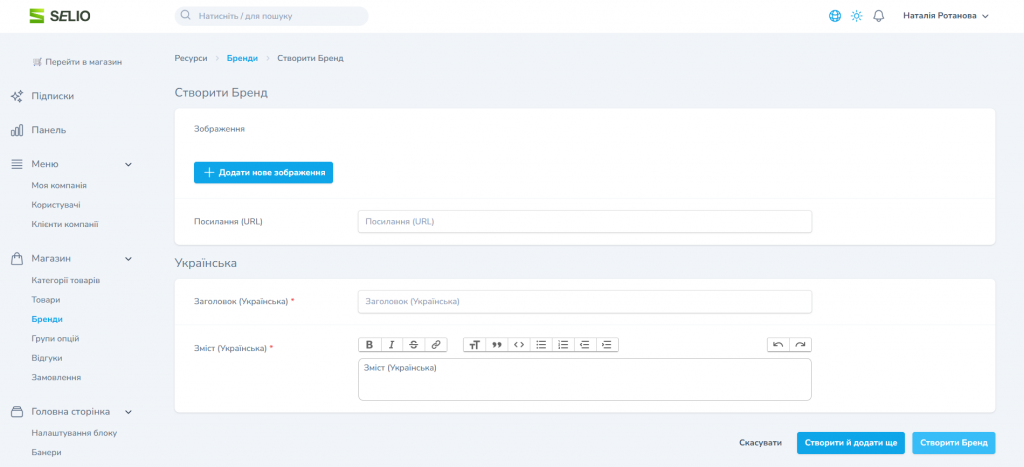Apply strikethrough formatting
This screenshot has width=1024, height=467.
point(413,344)
